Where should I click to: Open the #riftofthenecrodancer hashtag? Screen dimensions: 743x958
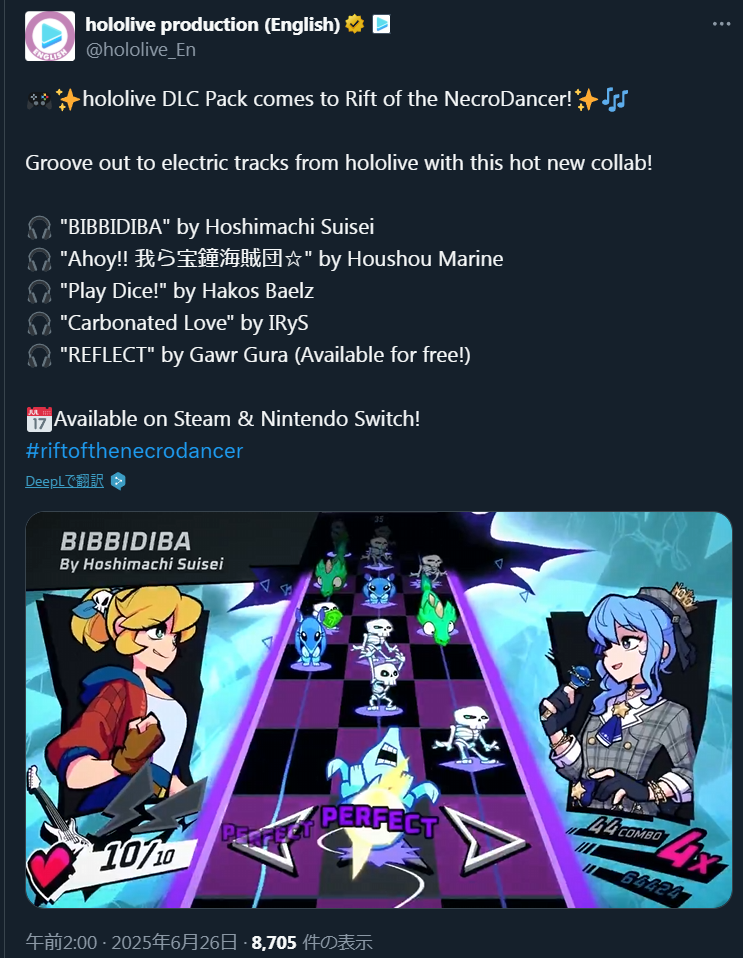point(134,451)
